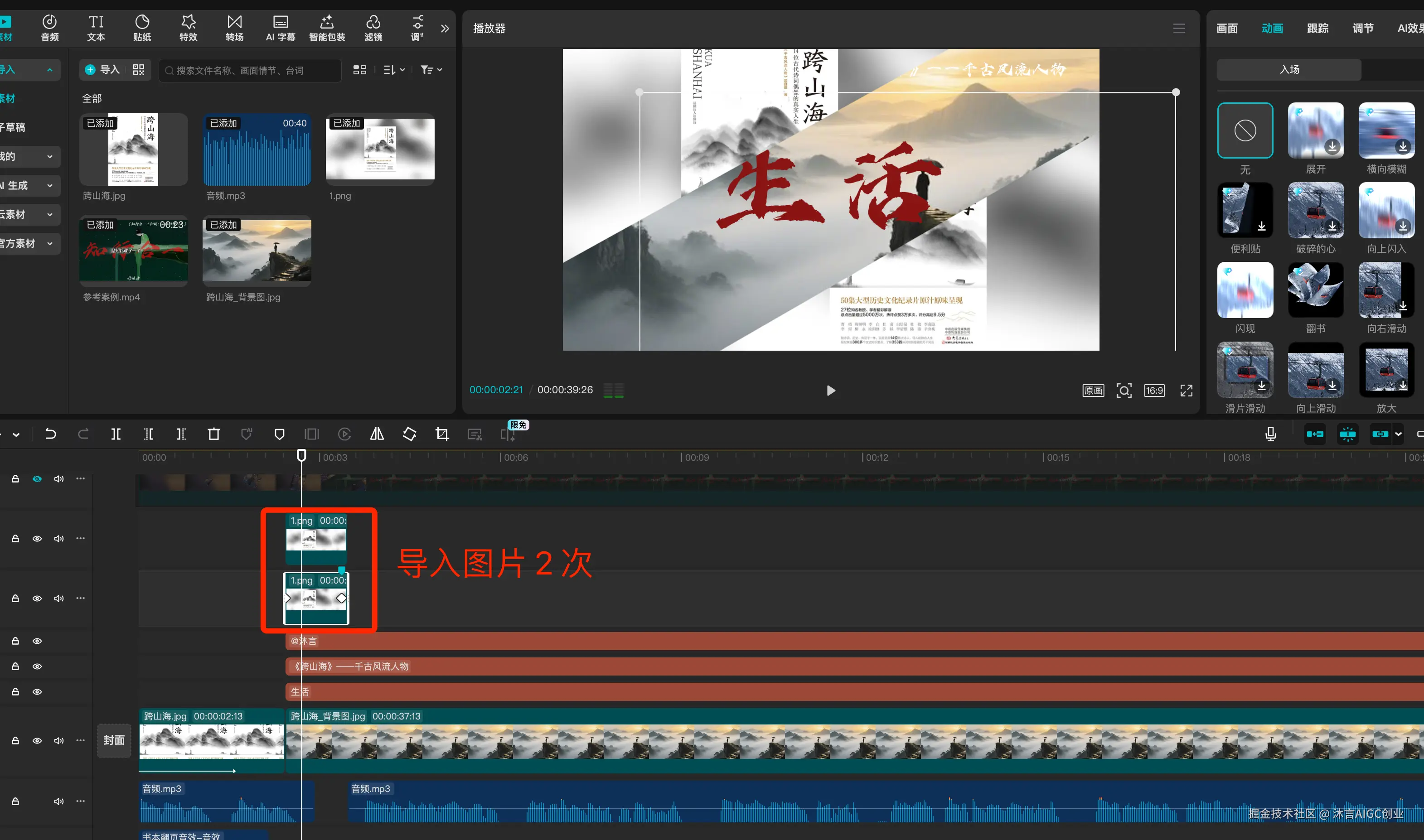
Task: Click the undo arrow in timeline toolbar
Action: 50,434
